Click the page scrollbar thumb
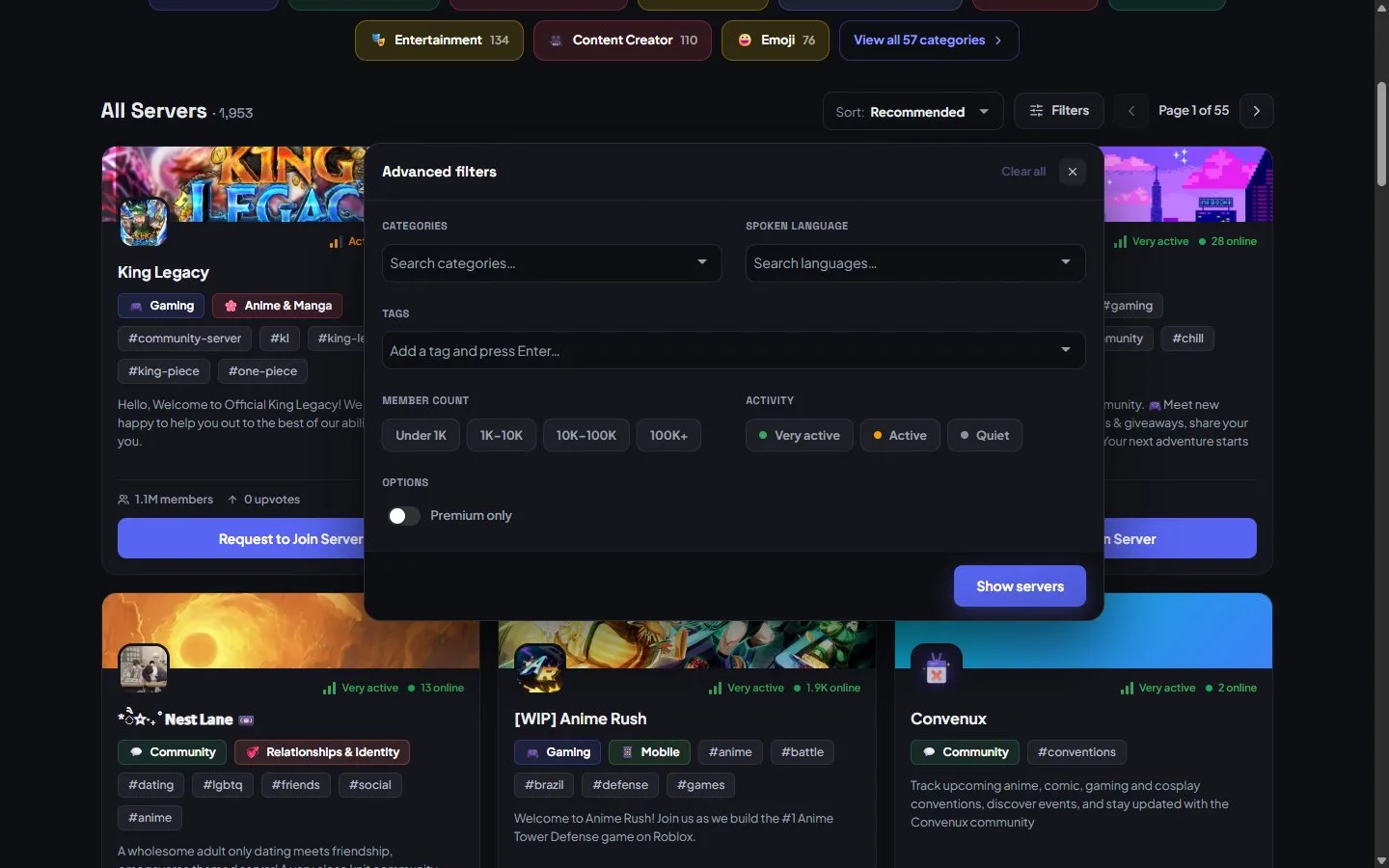1389x868 pixels. pyautogui.click(x=1381, y=135)
